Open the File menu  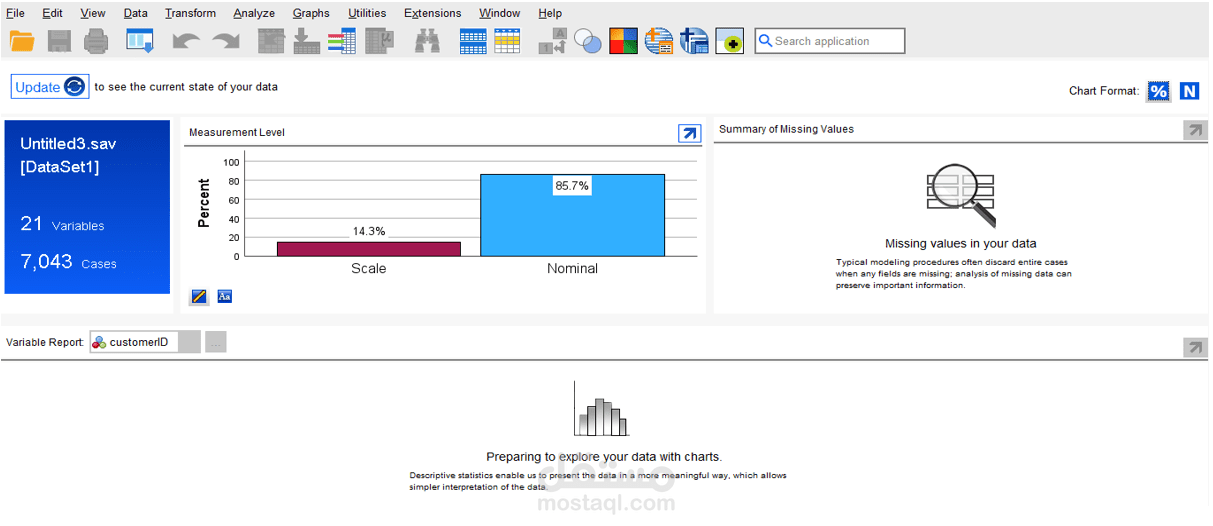(15, 13)
